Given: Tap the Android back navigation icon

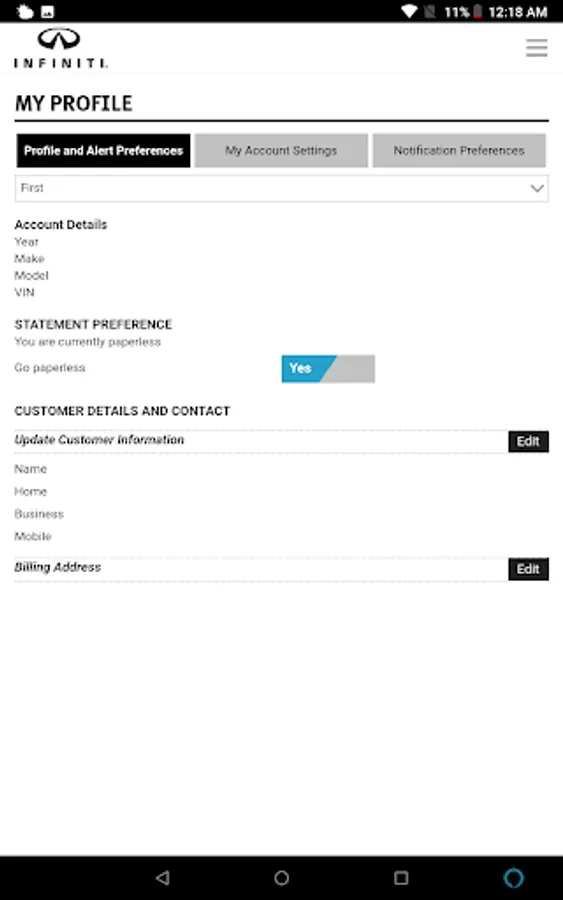Looking at the screenshot, I should tap(163, 877).
